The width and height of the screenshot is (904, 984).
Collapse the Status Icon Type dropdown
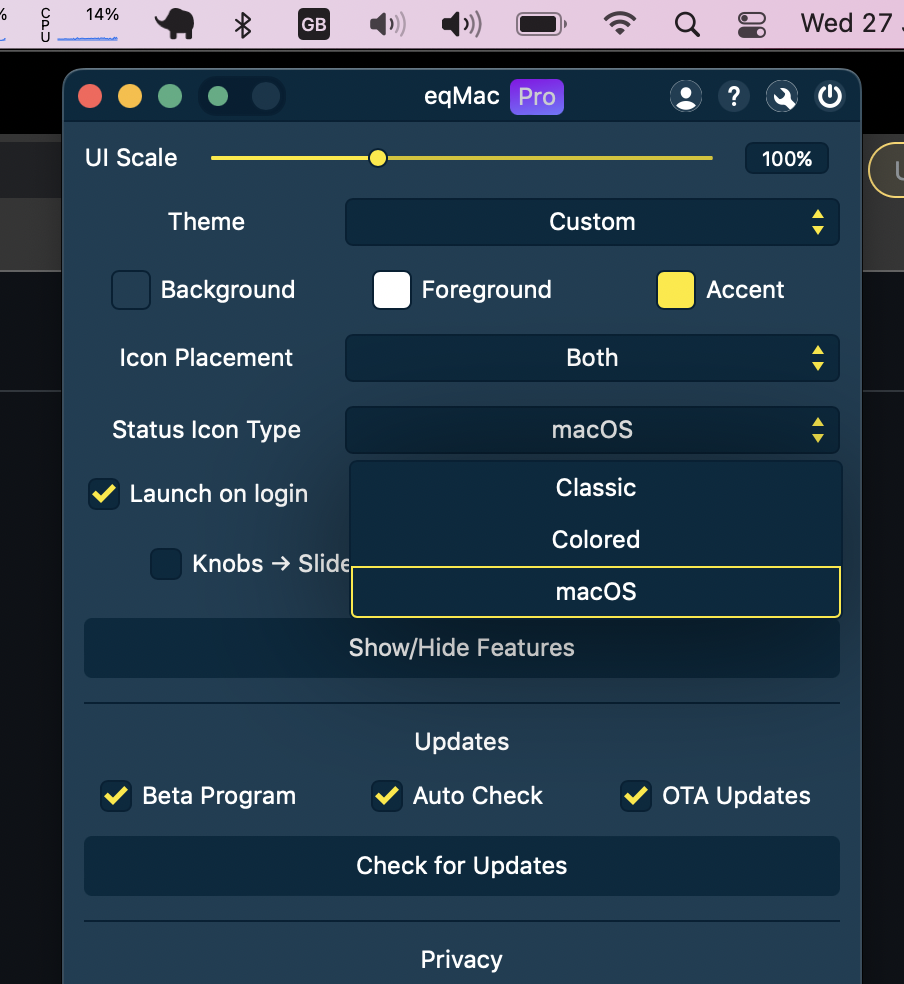point(592,430)
